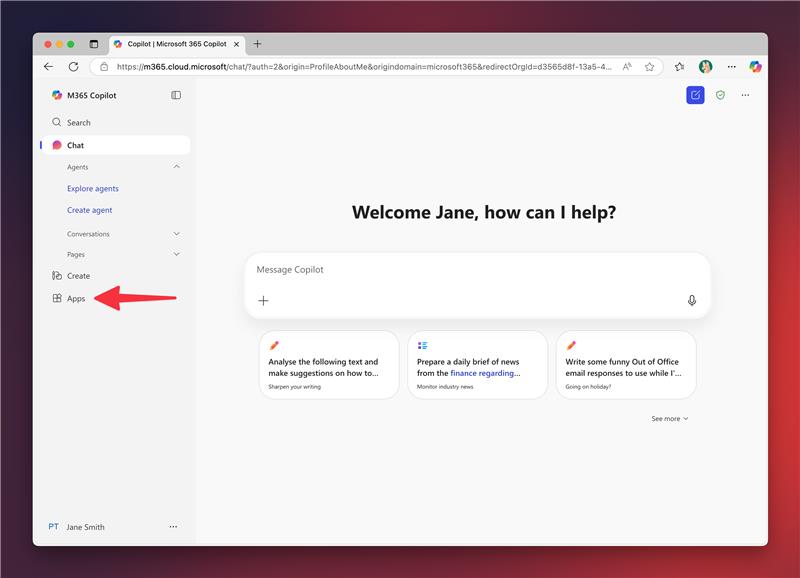Activate the microphone voice input

coord(692,300)
